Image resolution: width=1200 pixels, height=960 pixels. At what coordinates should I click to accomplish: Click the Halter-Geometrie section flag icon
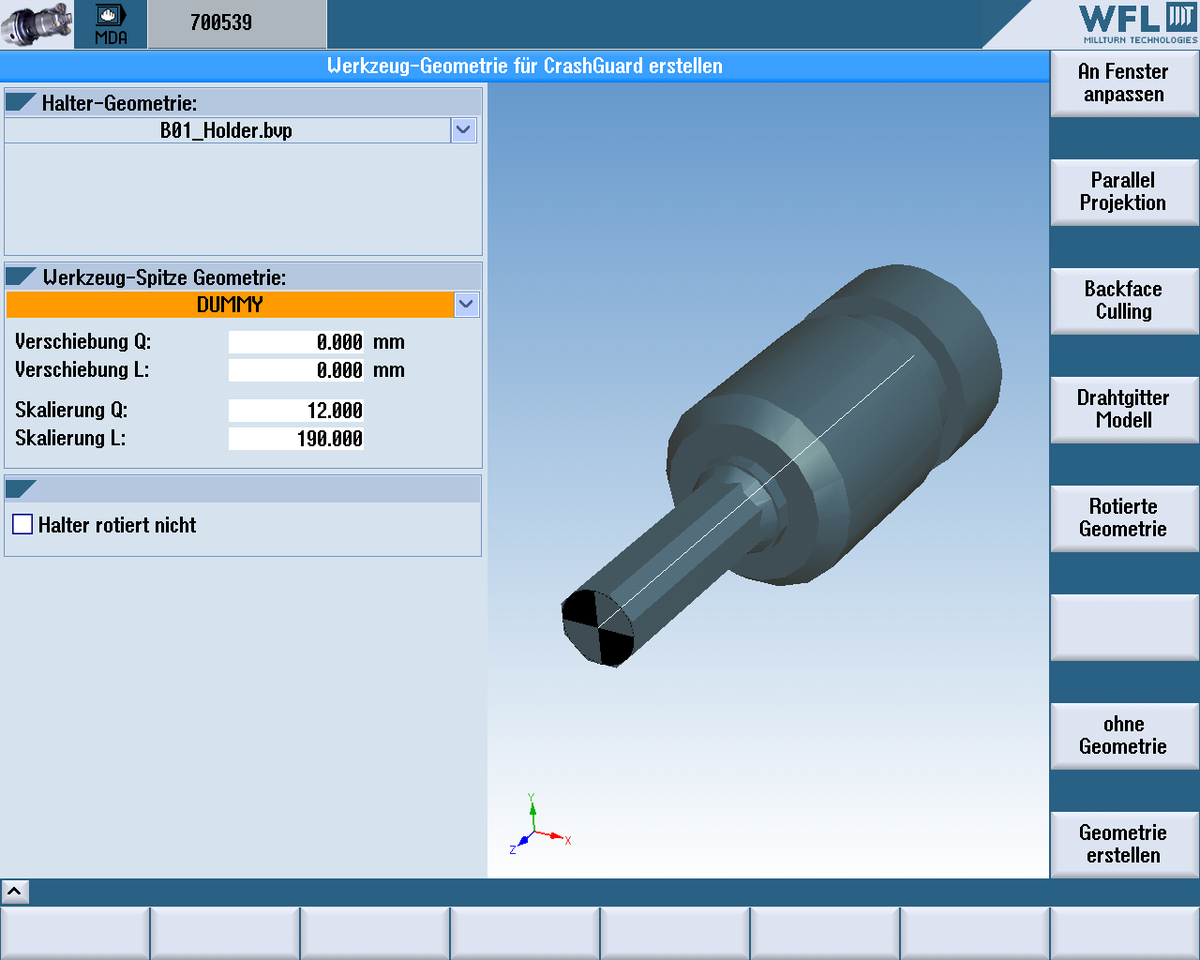(x=21, y=103)
